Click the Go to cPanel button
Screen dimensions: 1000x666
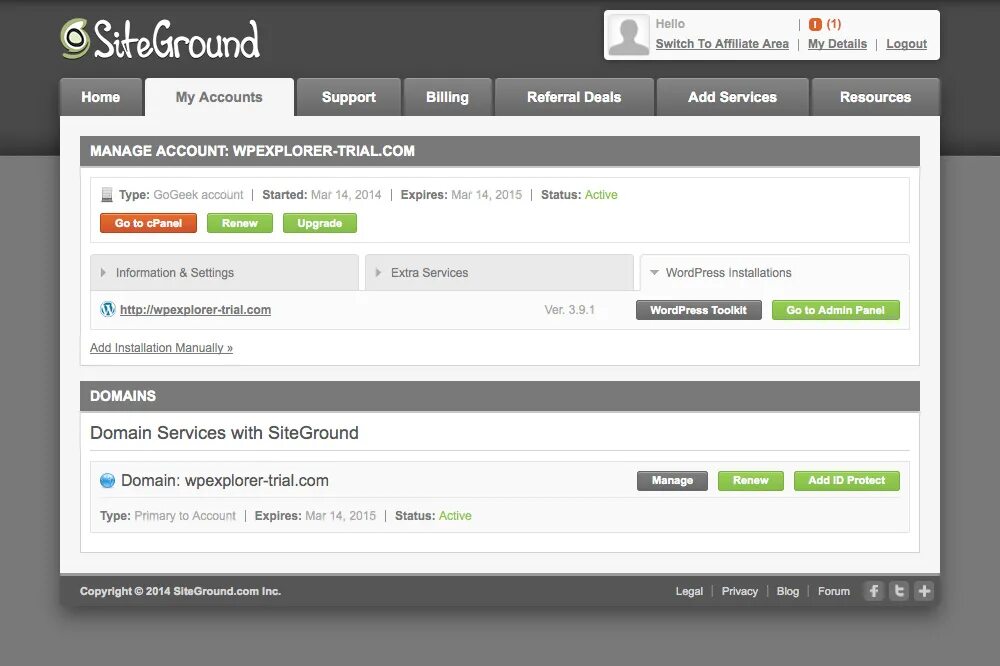[149, 223]
